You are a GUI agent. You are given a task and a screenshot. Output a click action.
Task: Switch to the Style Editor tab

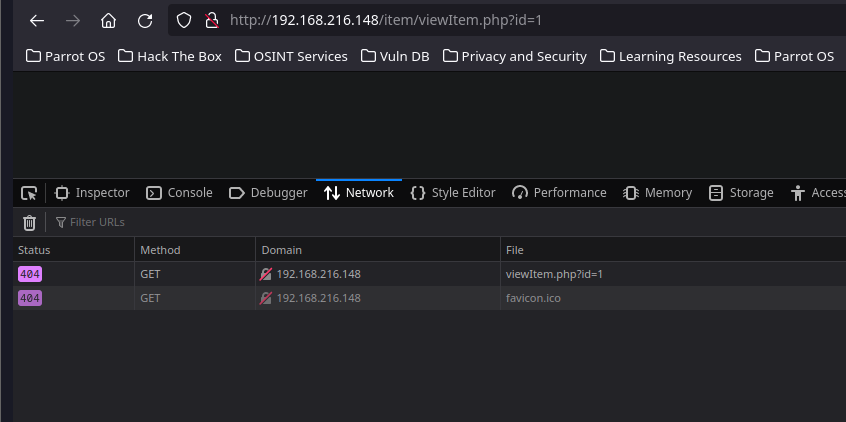(x=453, y=193)
